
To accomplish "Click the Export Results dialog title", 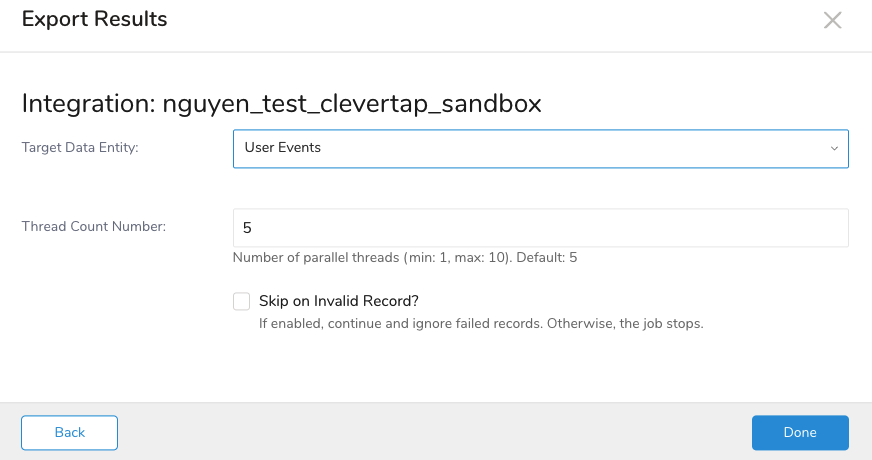I will (94, 19).
